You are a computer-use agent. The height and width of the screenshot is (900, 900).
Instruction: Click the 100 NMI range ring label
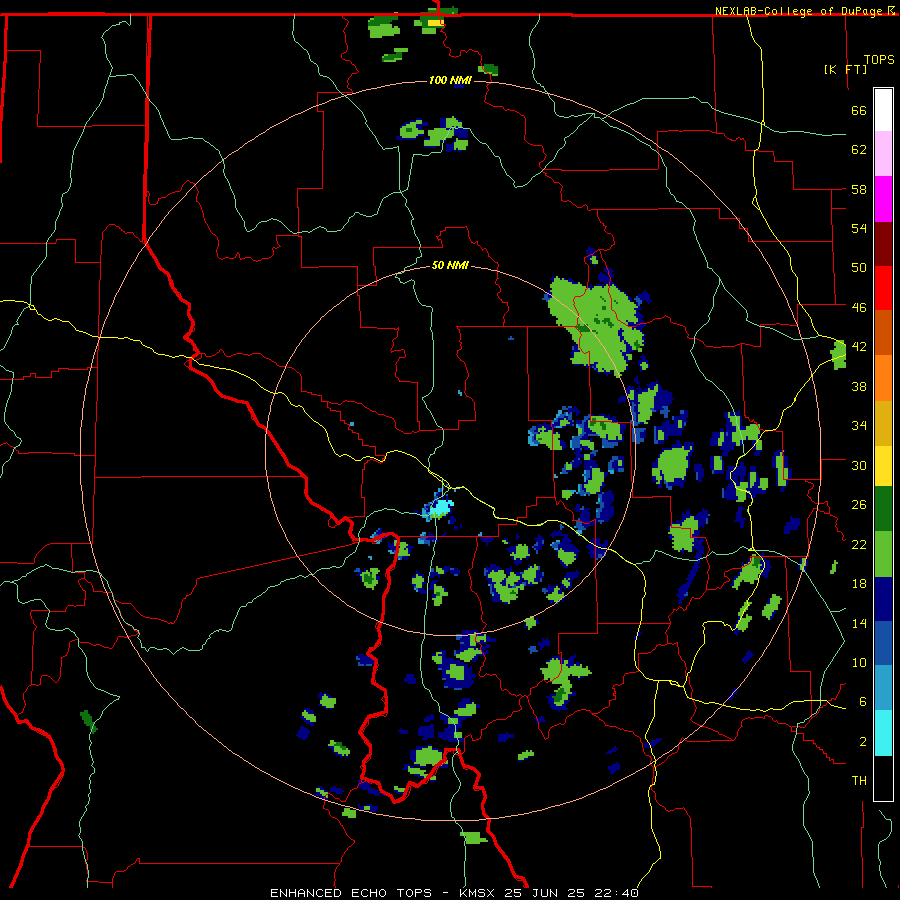(x=451, y=80)
